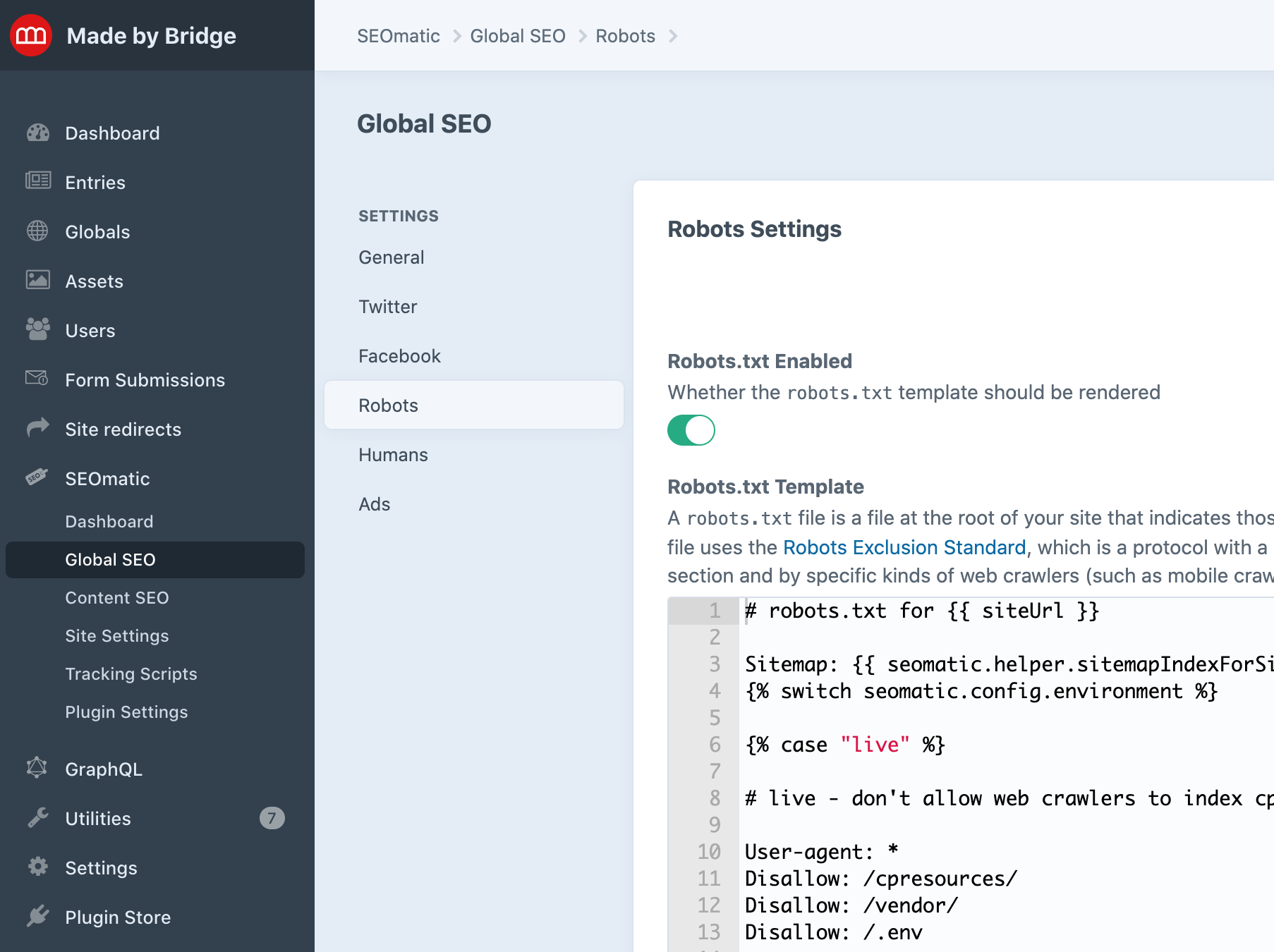Click code line Disallow: /.env
This screenshot has width=1274, height=952.
[x=834, y=932]
